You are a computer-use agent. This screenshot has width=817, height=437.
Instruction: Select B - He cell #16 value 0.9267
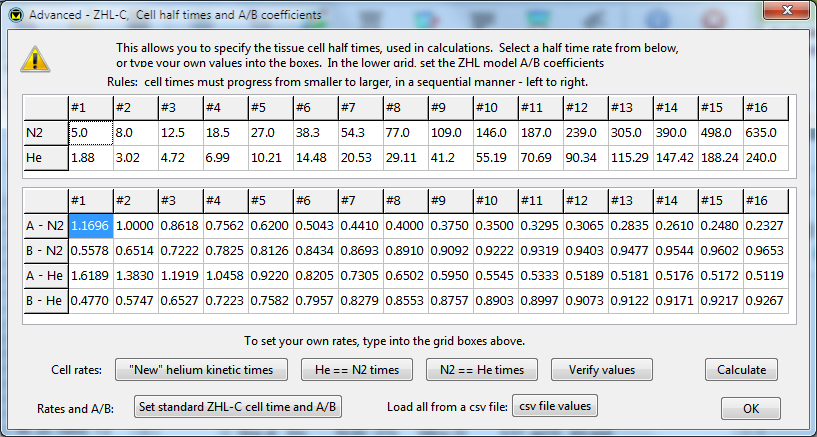765,301
